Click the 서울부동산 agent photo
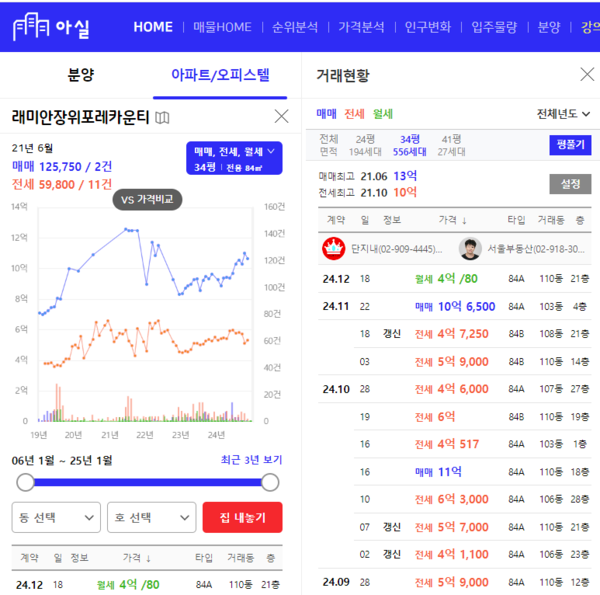600x595 pixels. 470,249
